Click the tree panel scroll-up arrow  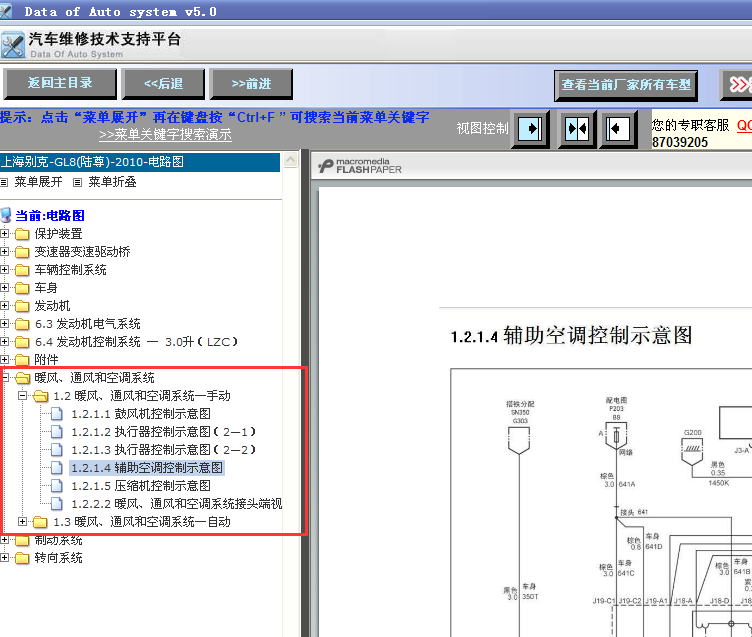(291, 159)
